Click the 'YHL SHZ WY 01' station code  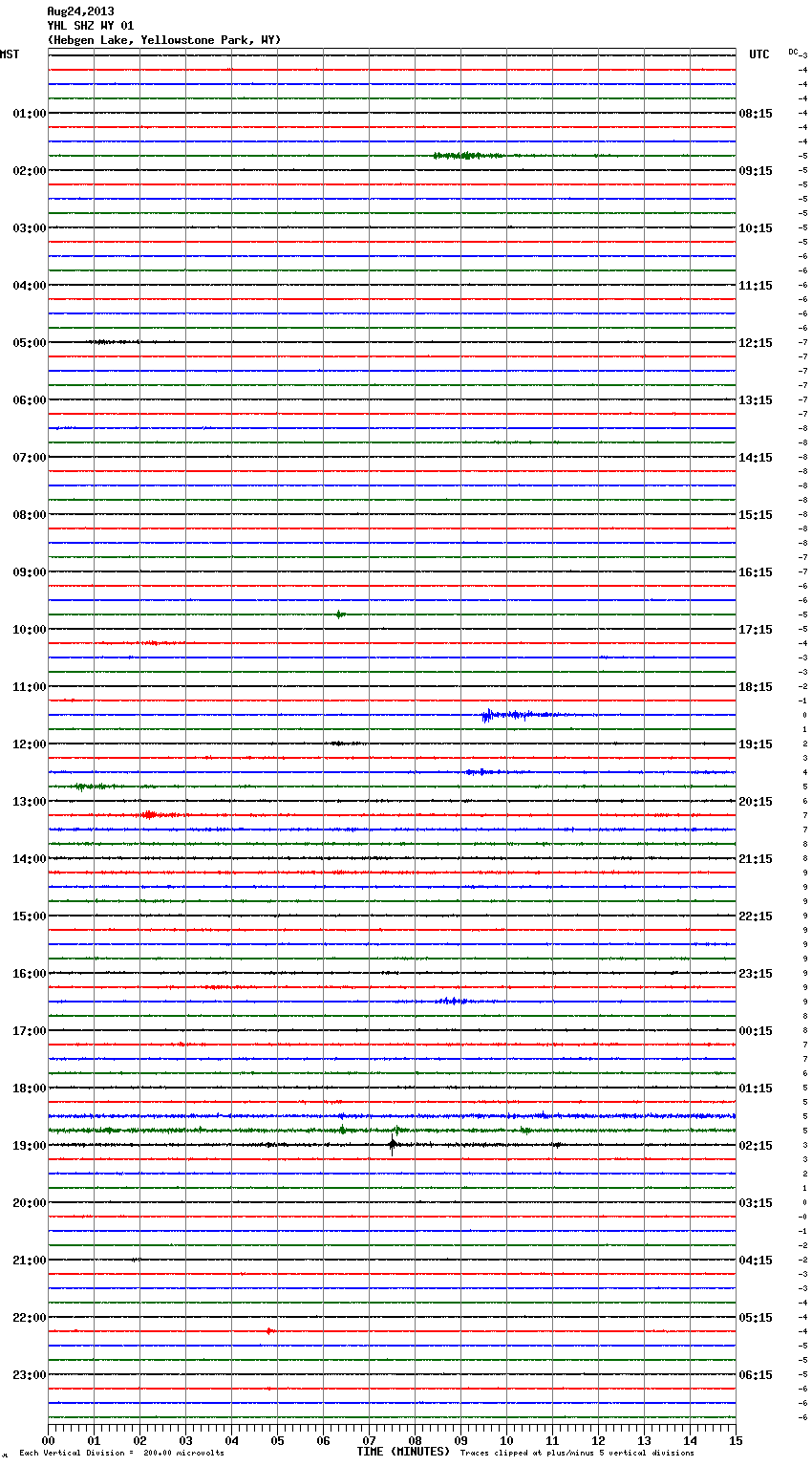tap(90, 26)
